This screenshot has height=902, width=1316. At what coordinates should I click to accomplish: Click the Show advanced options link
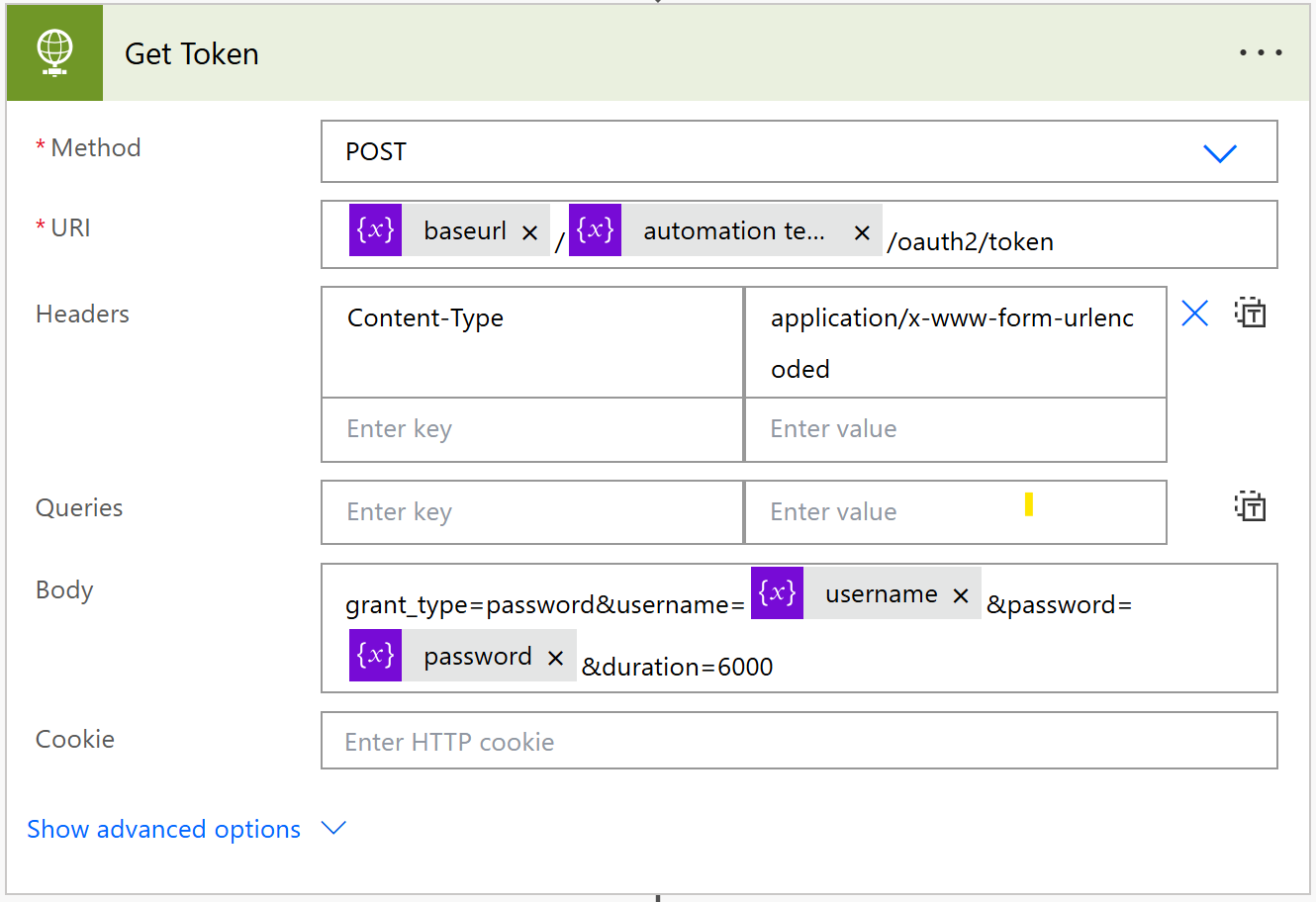coord(163,829)
